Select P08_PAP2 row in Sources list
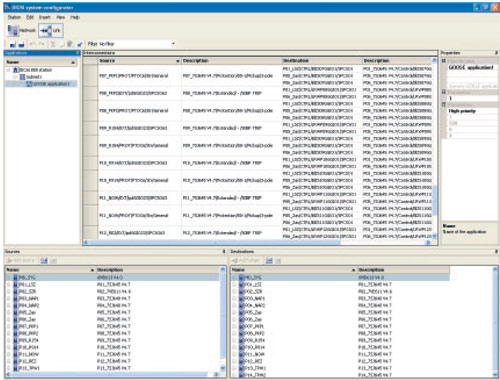The height and width of the screenshot is (380, 500). 113,333
